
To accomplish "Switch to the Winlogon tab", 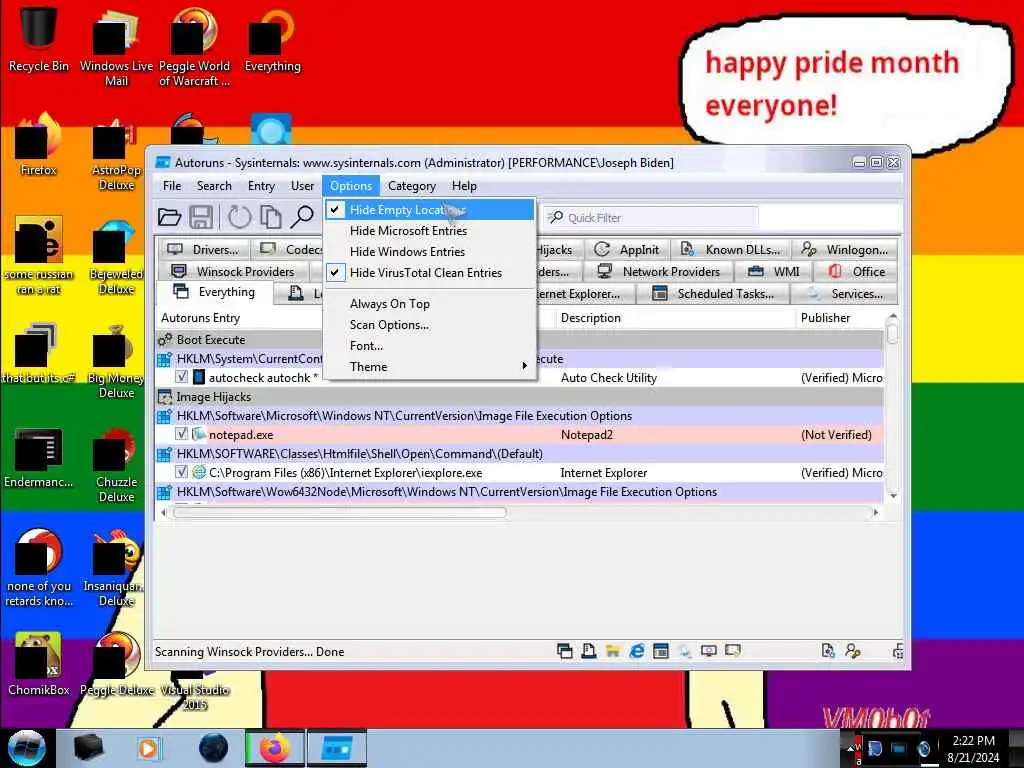I will click(x=844, y=249).
